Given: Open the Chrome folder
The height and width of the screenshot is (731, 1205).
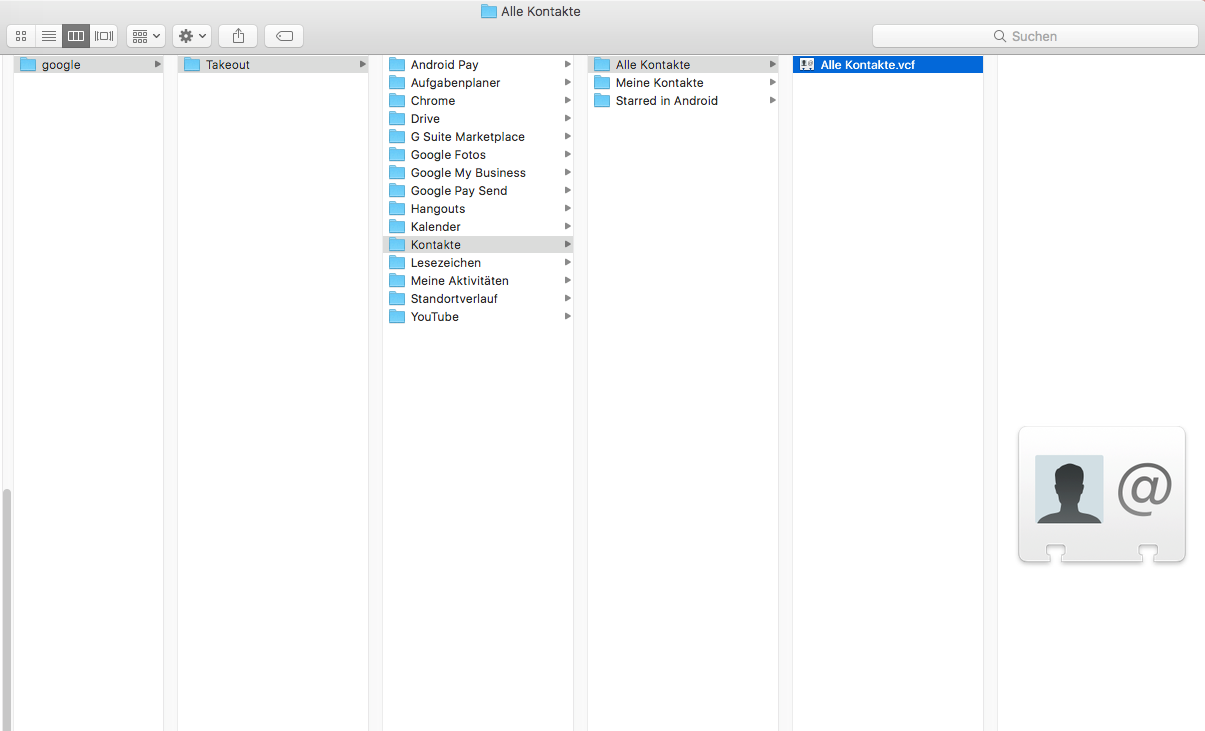Looking at the screenshot, I should 478,100.
